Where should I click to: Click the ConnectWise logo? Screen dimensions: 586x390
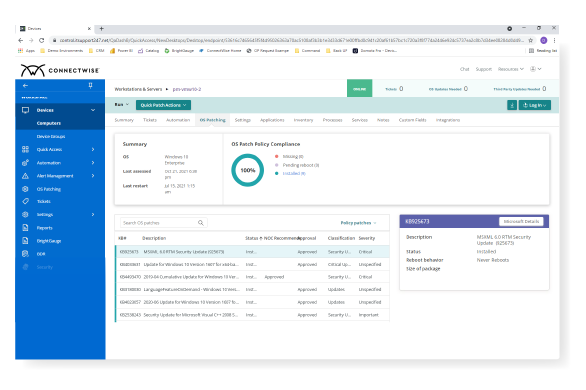coord(60,70)
